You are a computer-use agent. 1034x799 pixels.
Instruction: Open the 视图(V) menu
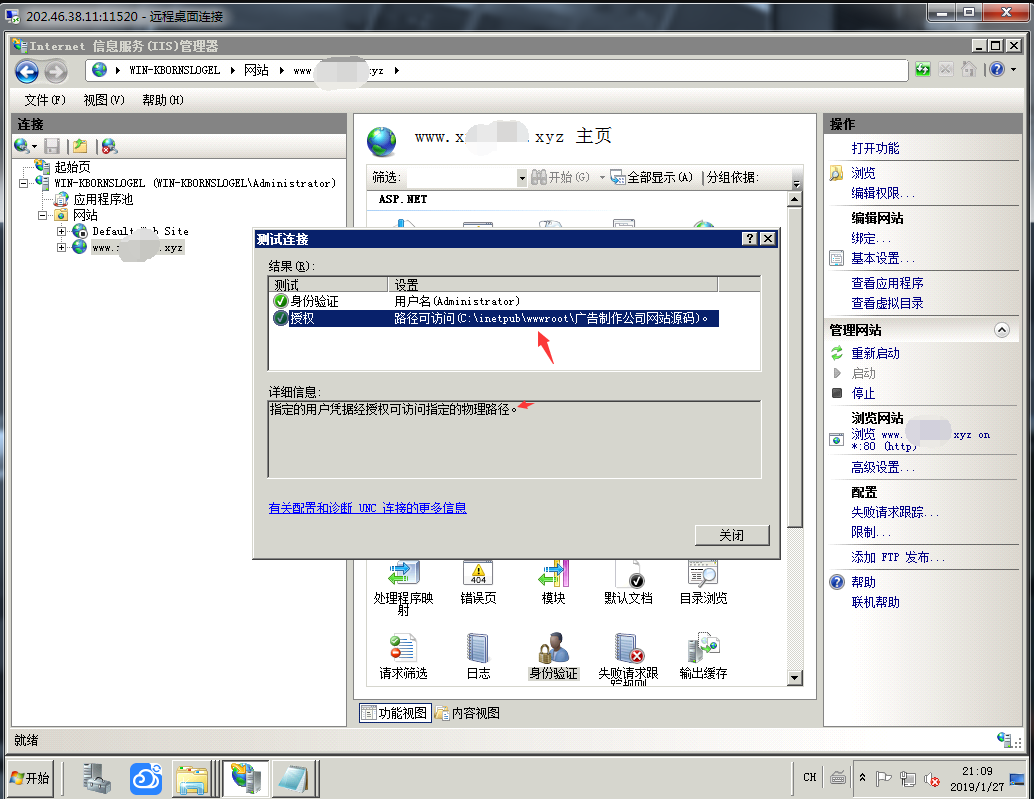pyautogui.click(x=104, y=100)
